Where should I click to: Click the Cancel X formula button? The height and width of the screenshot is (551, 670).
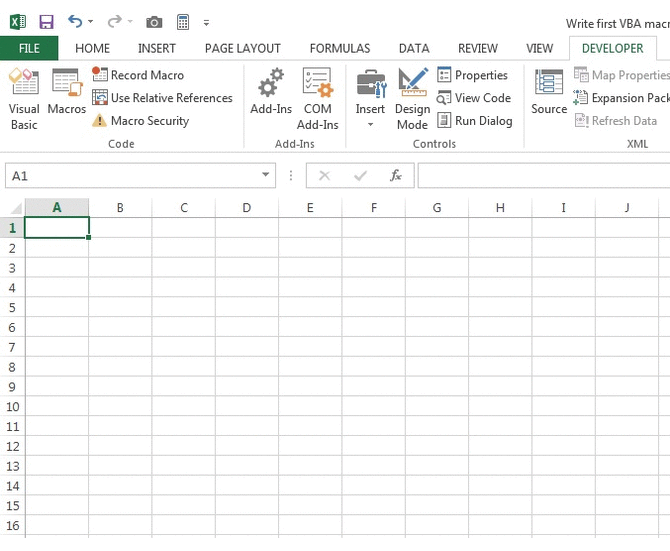coord(324,175)
